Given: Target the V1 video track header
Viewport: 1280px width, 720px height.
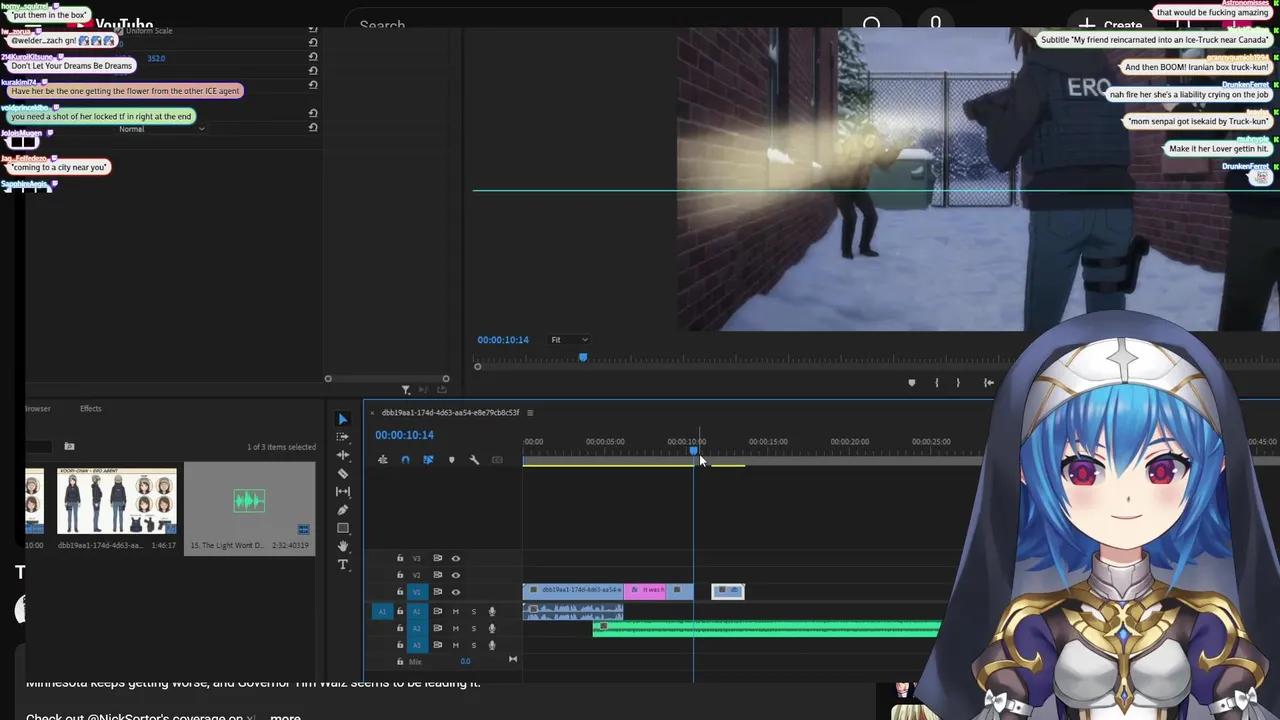Looking at the screenshot, I should click(418, 592).
